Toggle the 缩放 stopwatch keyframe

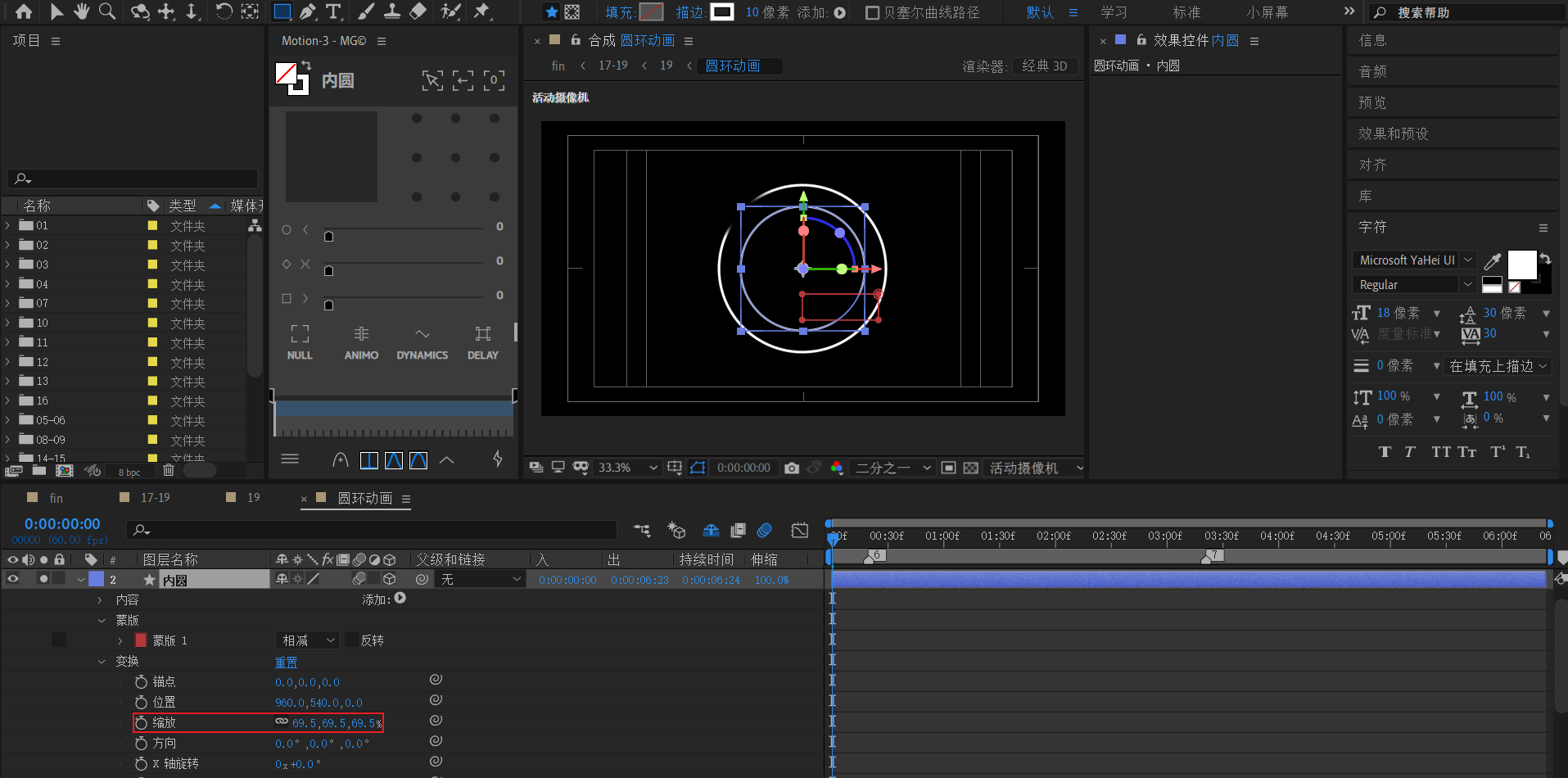tap(141, 722)
